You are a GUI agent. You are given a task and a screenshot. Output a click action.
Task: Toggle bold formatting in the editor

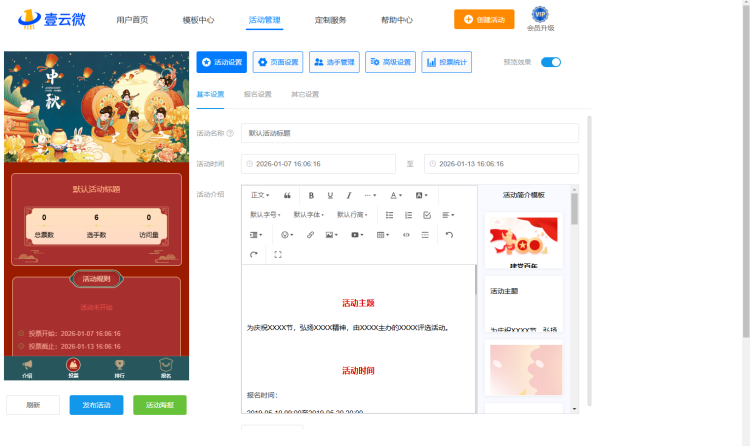pos(312,195)
